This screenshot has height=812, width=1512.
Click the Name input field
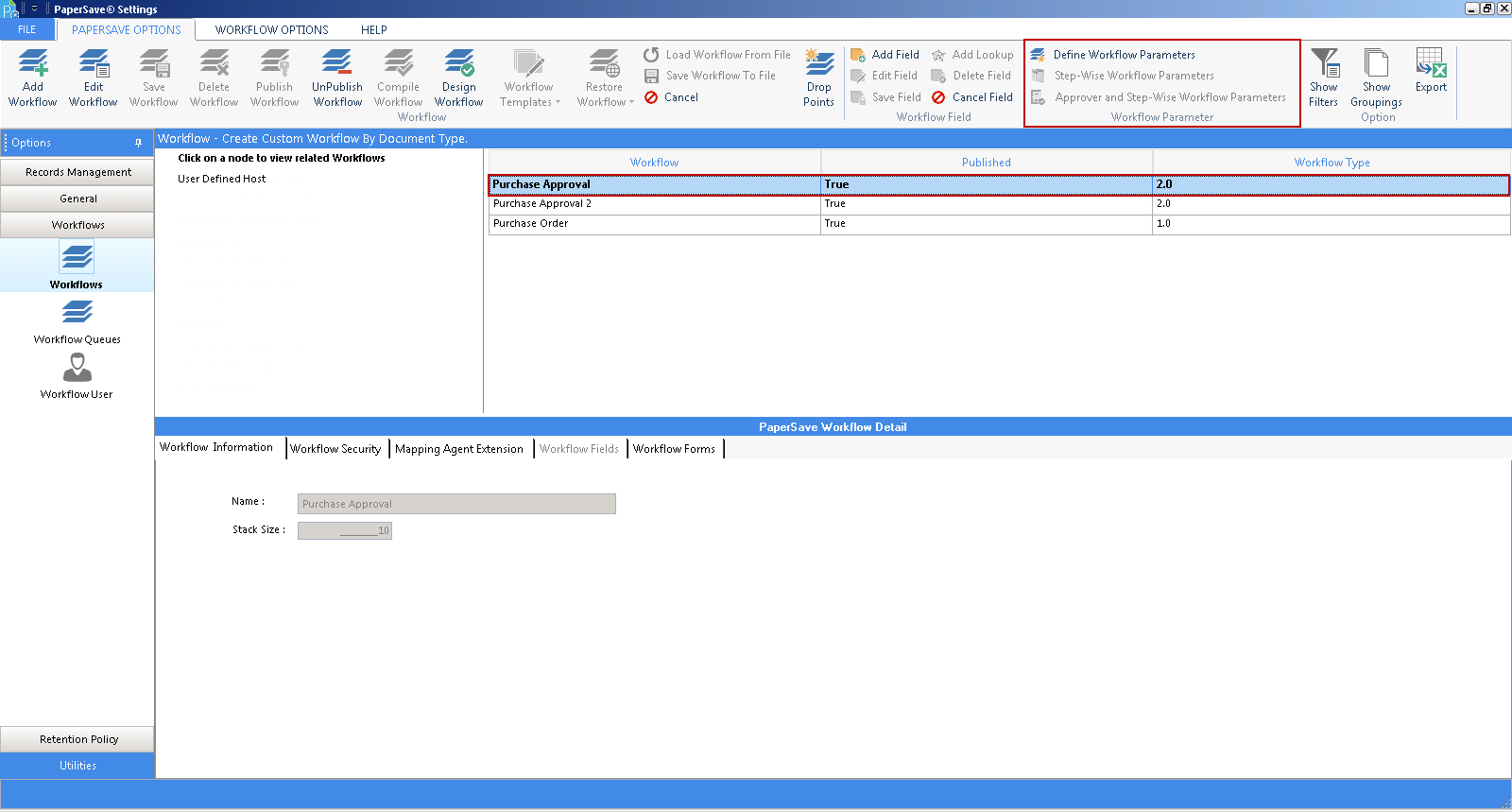pos(456,504)
